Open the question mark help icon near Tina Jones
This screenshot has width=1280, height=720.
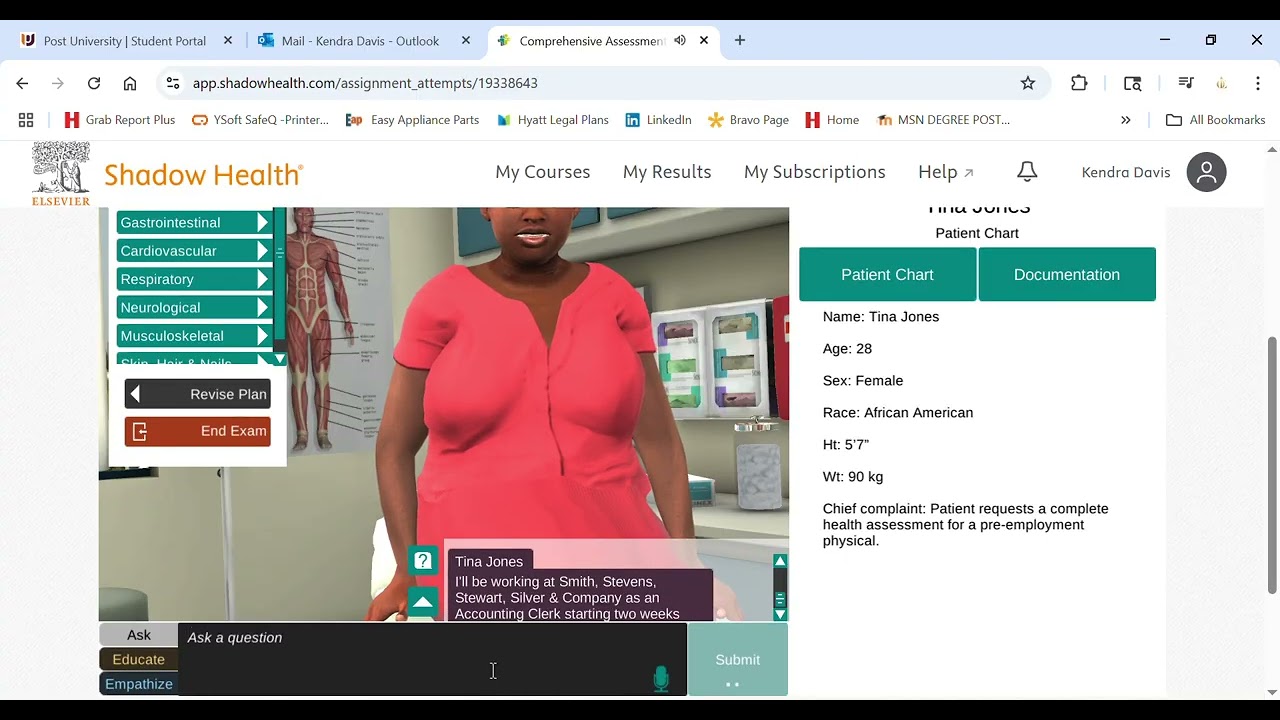423,561
